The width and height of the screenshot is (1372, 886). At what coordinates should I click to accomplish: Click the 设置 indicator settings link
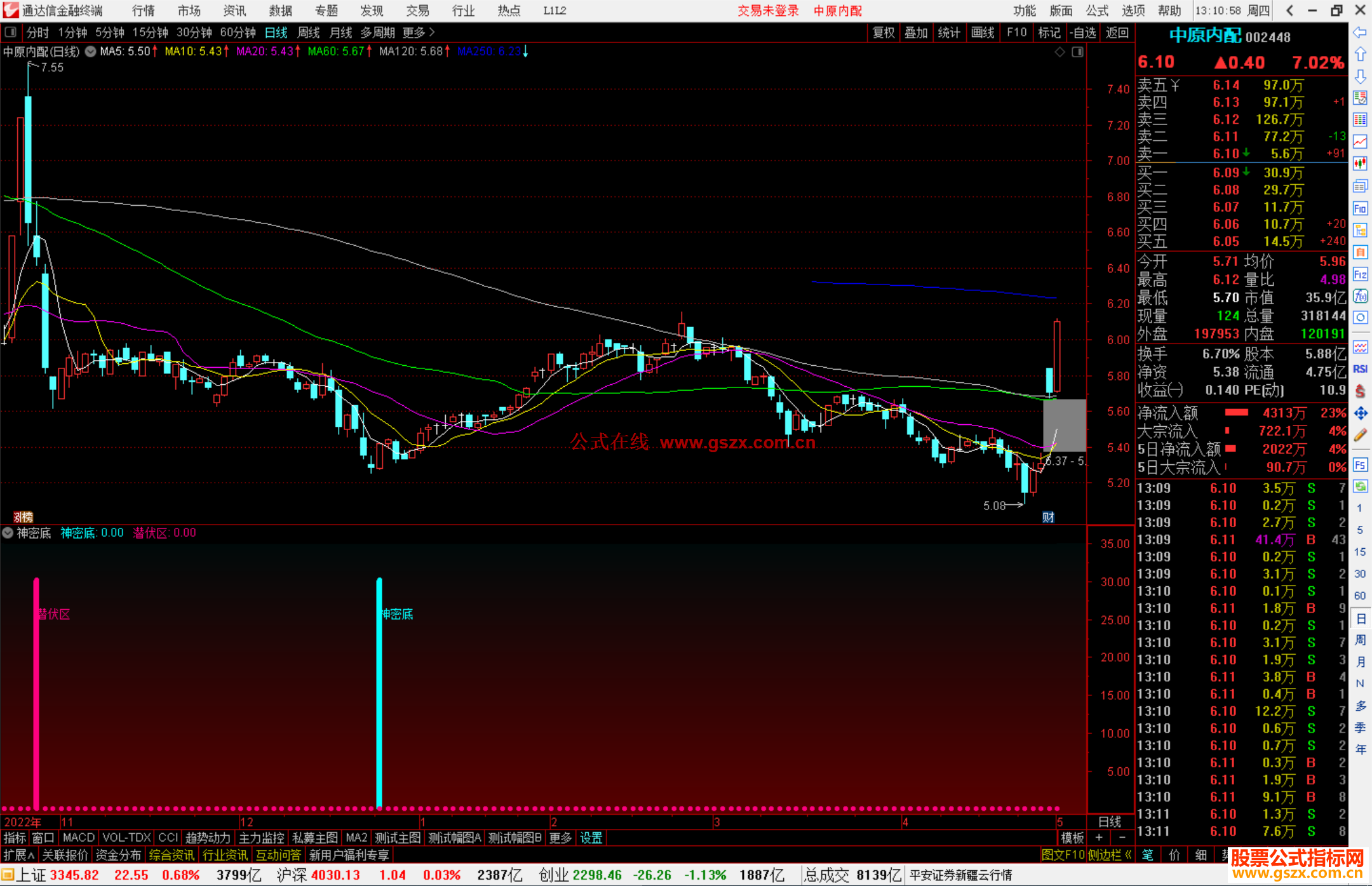point(591,838)
